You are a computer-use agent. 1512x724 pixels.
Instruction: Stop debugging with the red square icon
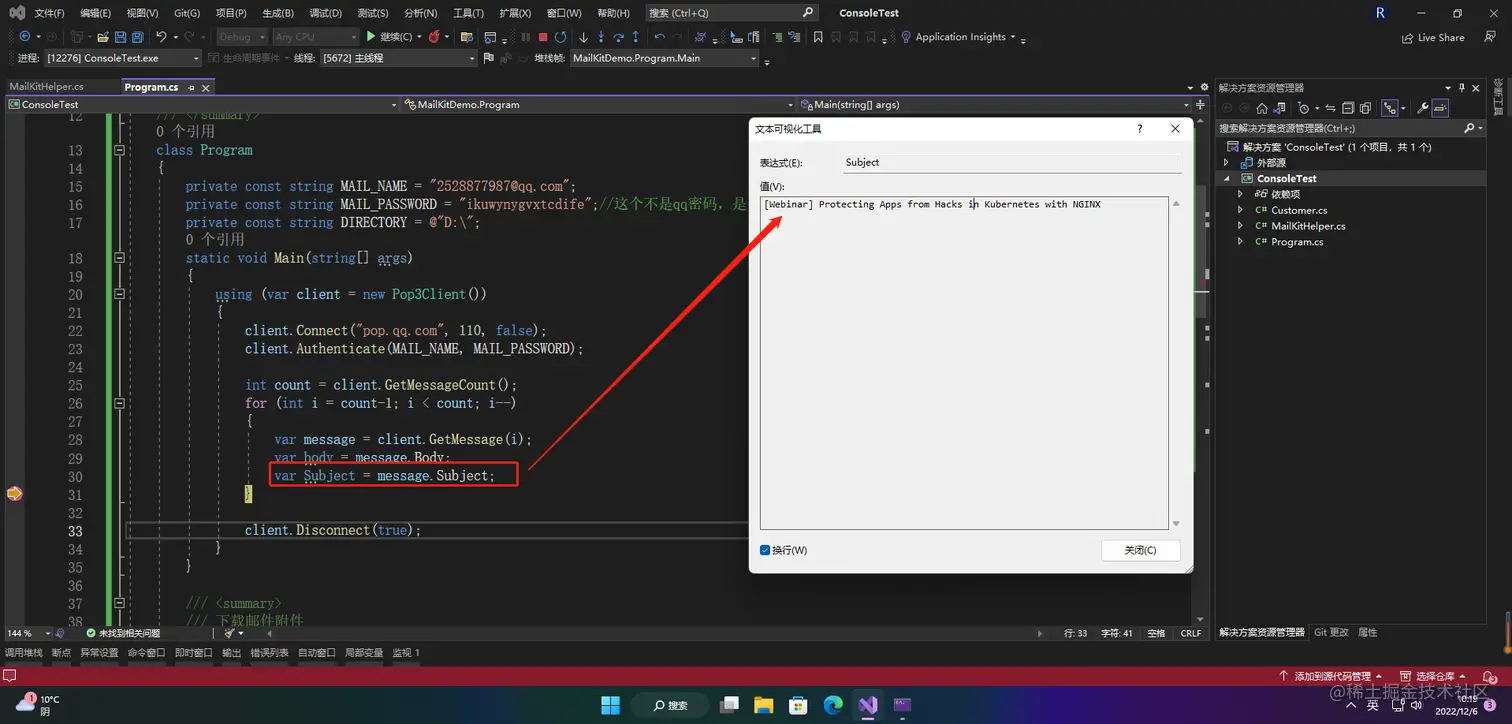click(543, 37)
